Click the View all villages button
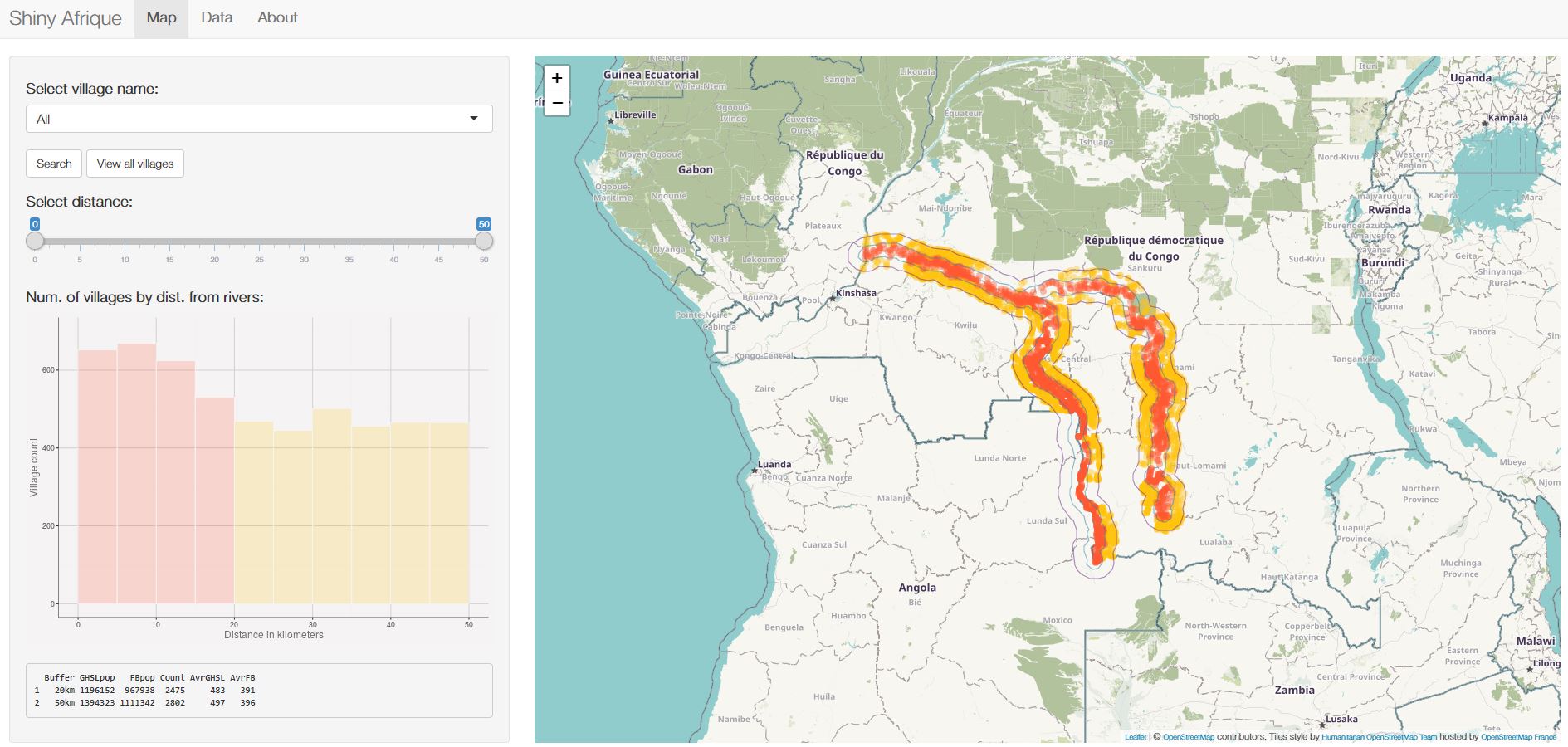Screen dimensions: 1568x747 (x=135, y=164)
